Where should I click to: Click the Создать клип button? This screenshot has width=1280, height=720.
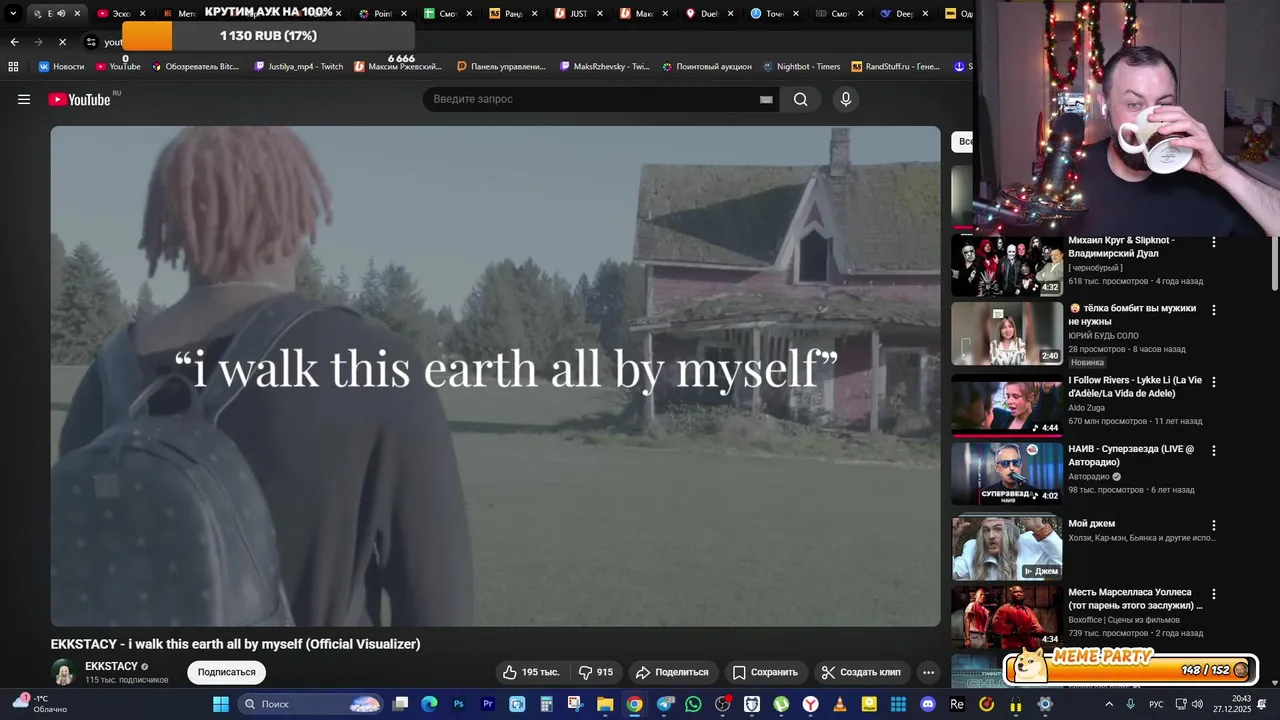click(861, 672)
